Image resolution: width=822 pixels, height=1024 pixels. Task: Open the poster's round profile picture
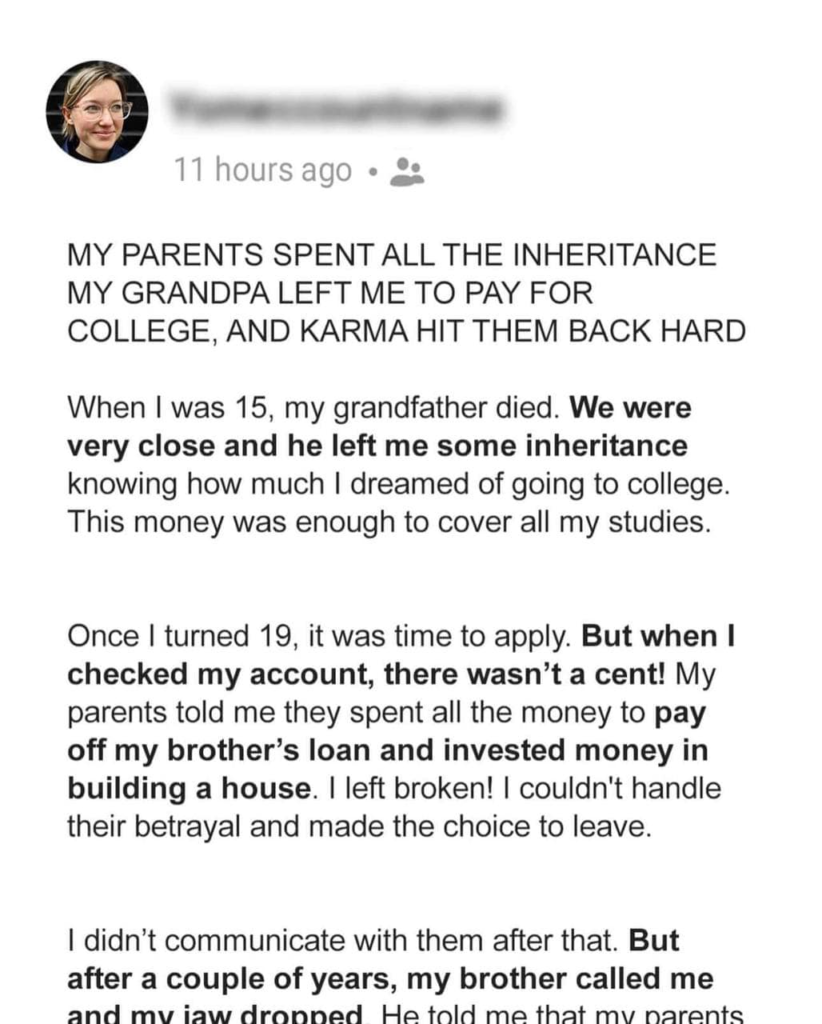[x=97, y=111]
